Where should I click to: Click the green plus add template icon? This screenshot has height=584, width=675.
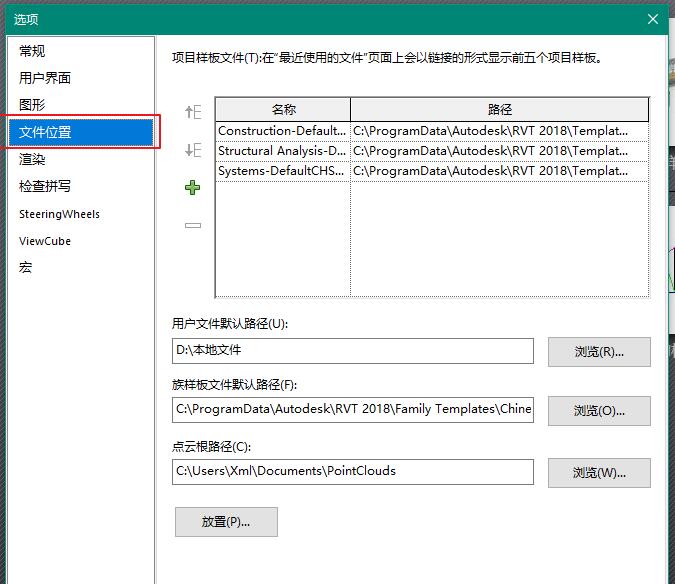tap(193, 187)
